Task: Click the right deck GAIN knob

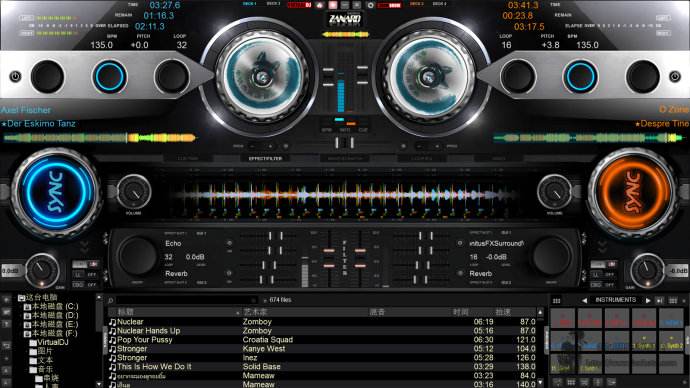Action: [647, 270]
